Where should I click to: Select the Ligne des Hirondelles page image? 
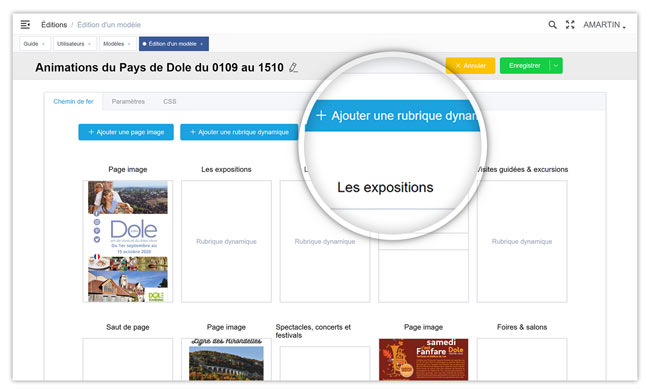(226, 359)
